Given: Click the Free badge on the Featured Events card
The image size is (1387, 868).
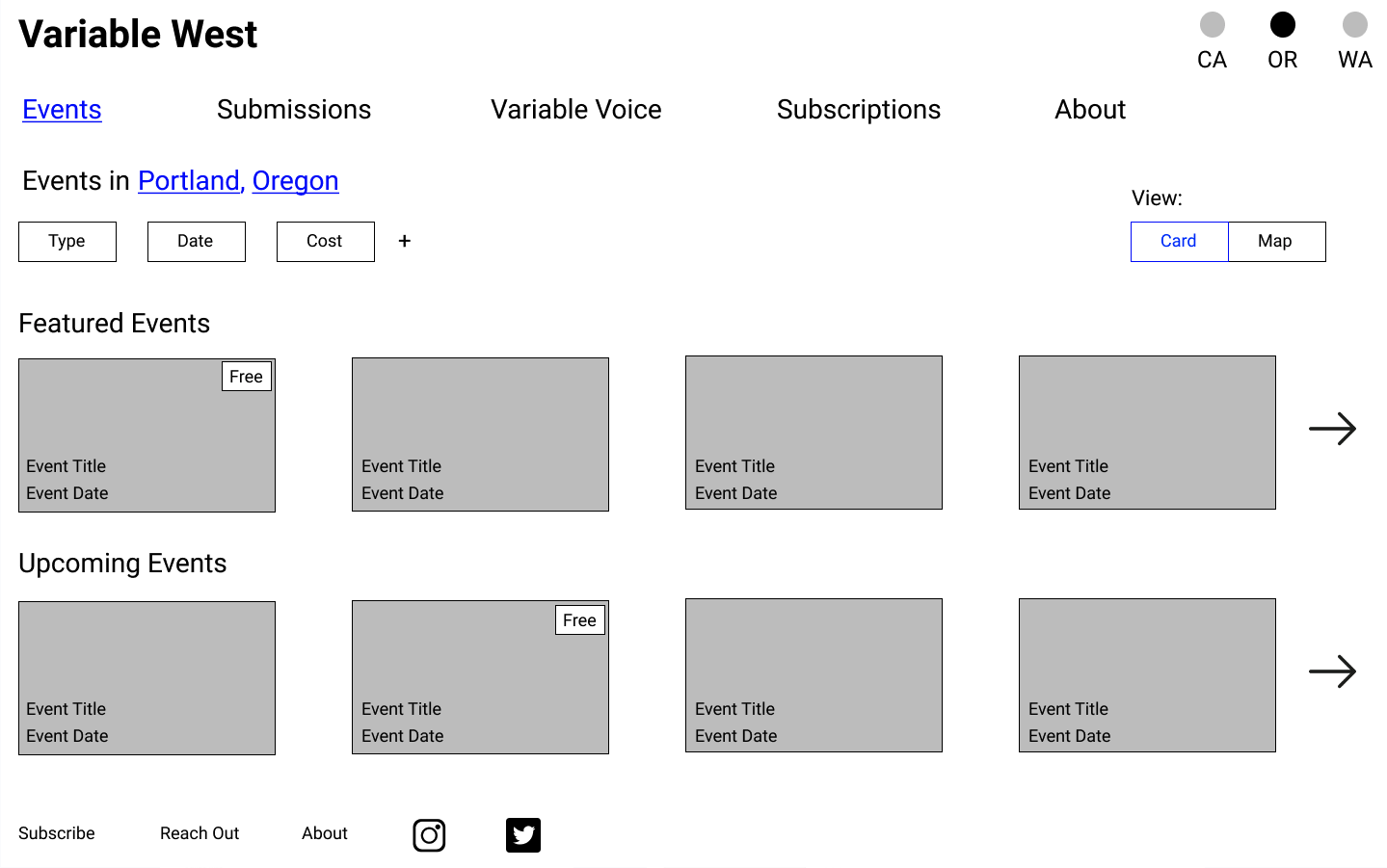Looking at the screenshot, I should (247, 377).
